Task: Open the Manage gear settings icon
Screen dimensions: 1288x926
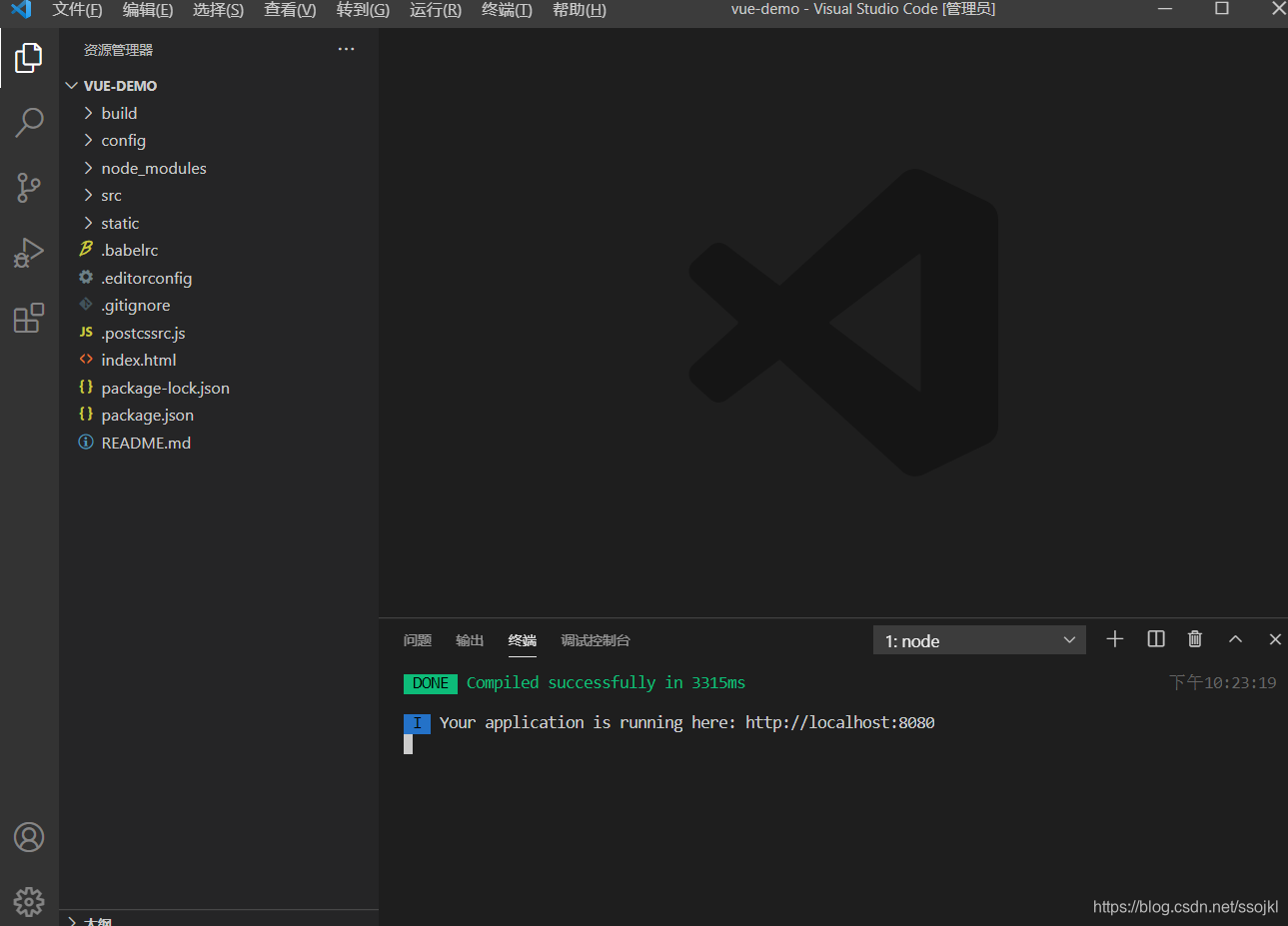Action: coord(29,902)
